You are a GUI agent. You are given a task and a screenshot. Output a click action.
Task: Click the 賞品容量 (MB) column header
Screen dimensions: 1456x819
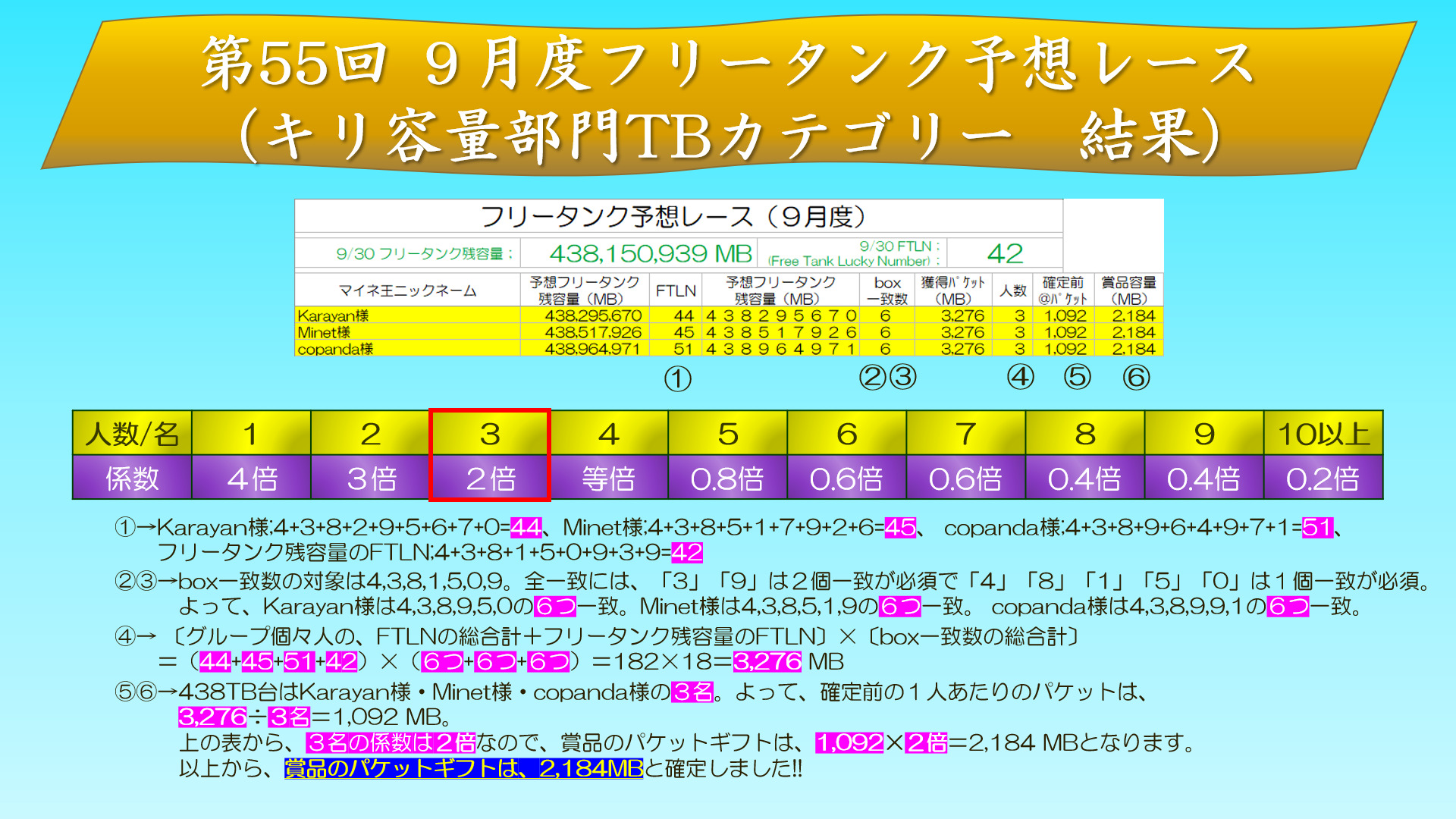click(1128, 290)
